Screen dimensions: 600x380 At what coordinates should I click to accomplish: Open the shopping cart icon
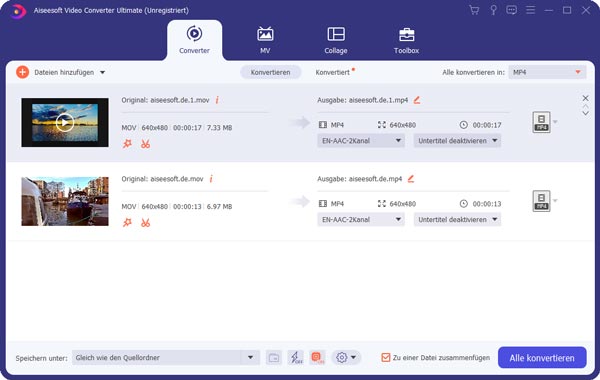tap(474, 10)
